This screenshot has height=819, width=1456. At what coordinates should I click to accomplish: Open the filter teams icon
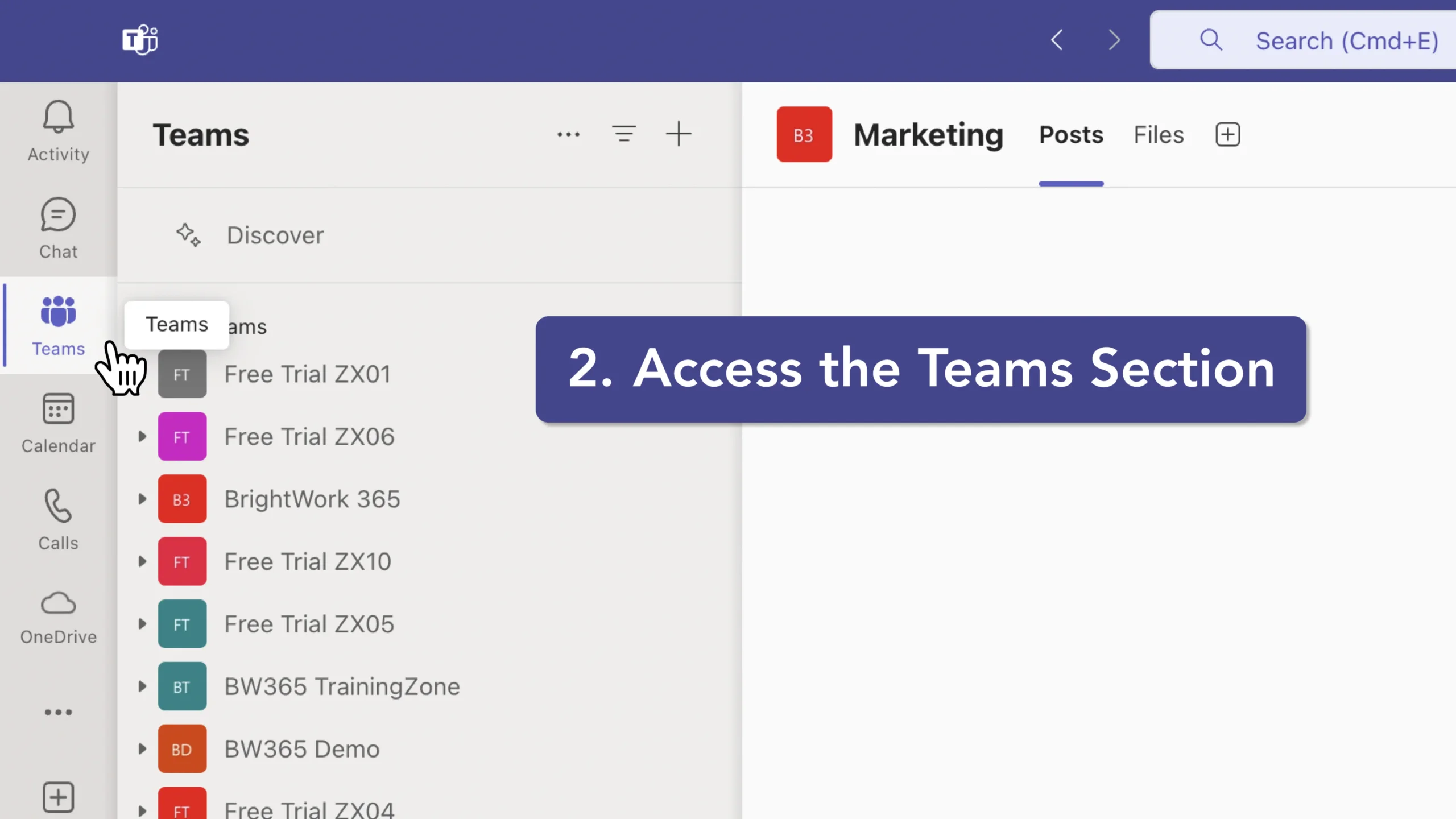624,134
